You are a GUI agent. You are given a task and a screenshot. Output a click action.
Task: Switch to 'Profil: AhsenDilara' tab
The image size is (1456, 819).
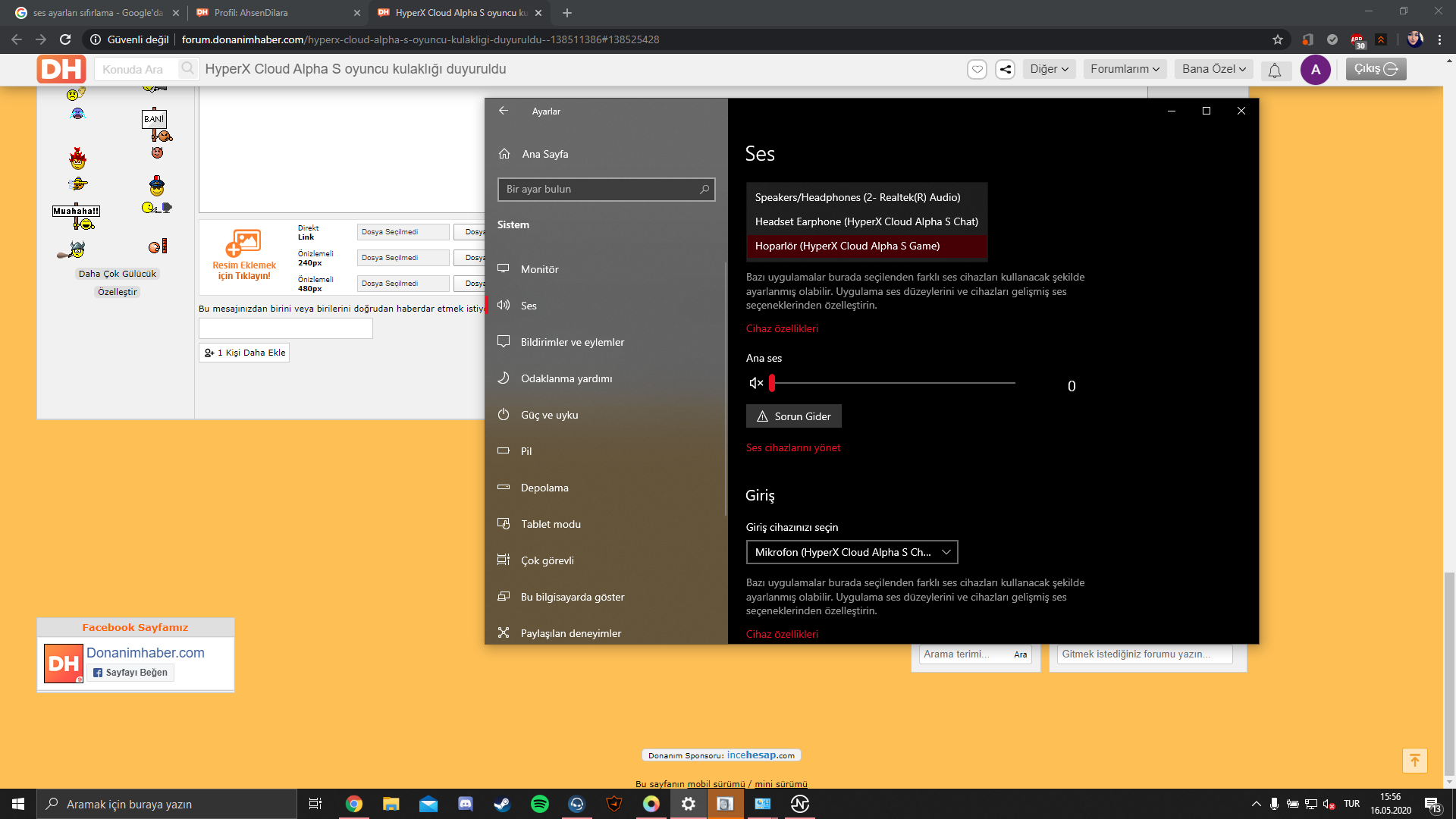point(278,13)
